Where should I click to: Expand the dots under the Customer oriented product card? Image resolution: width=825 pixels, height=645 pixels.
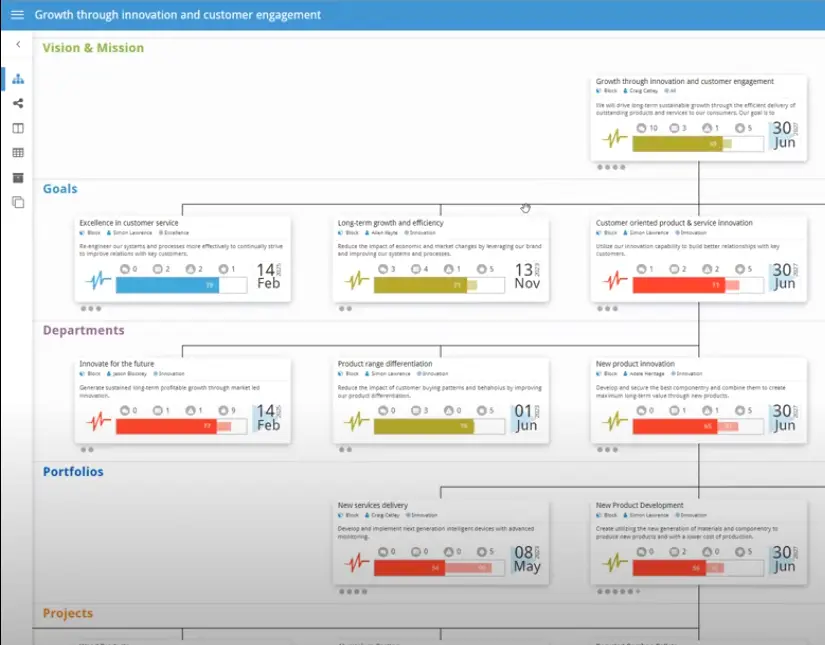click(608, 309)
